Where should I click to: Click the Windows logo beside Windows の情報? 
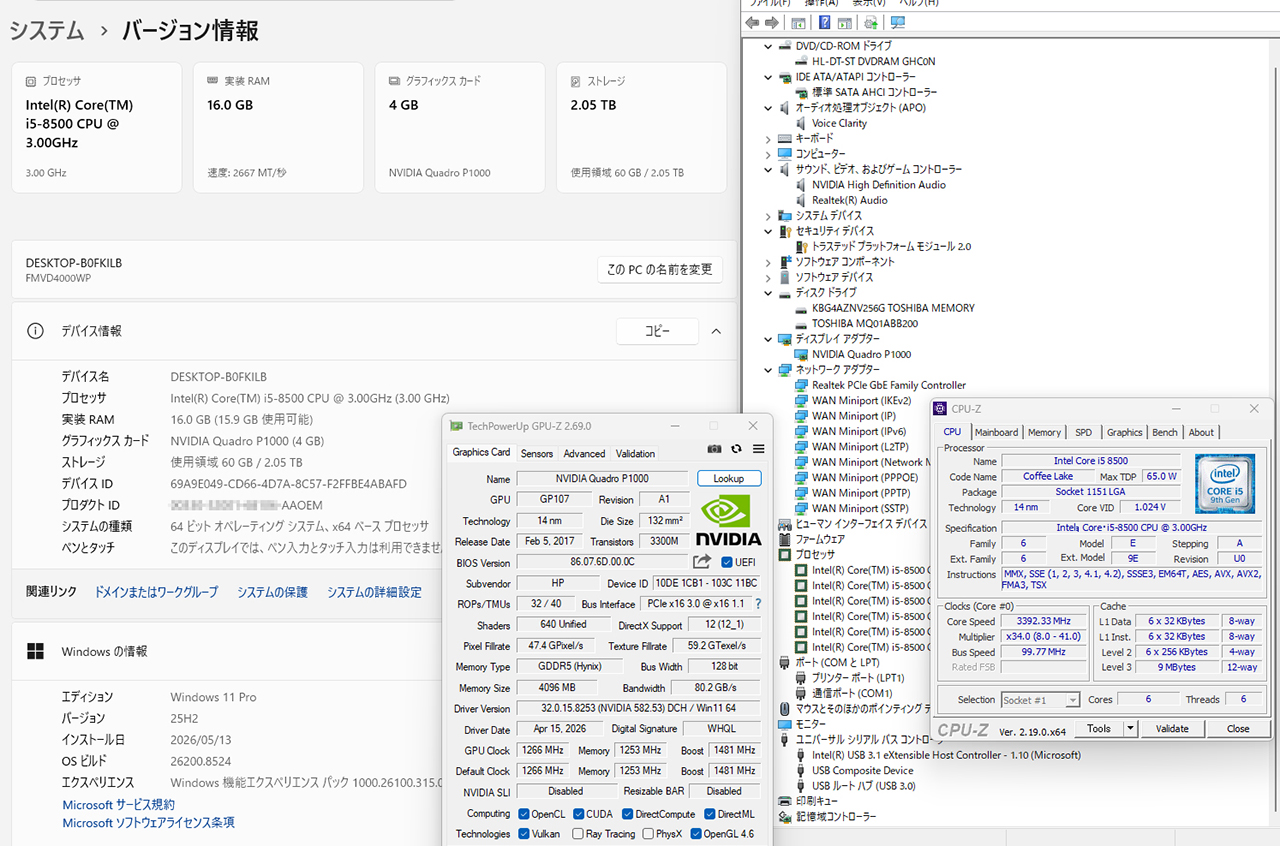(35, 651)
